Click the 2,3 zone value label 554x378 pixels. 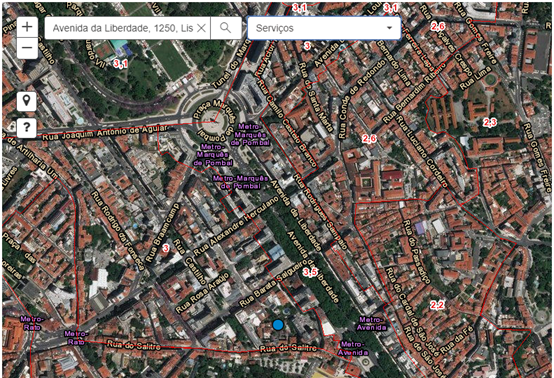point(490,123)
